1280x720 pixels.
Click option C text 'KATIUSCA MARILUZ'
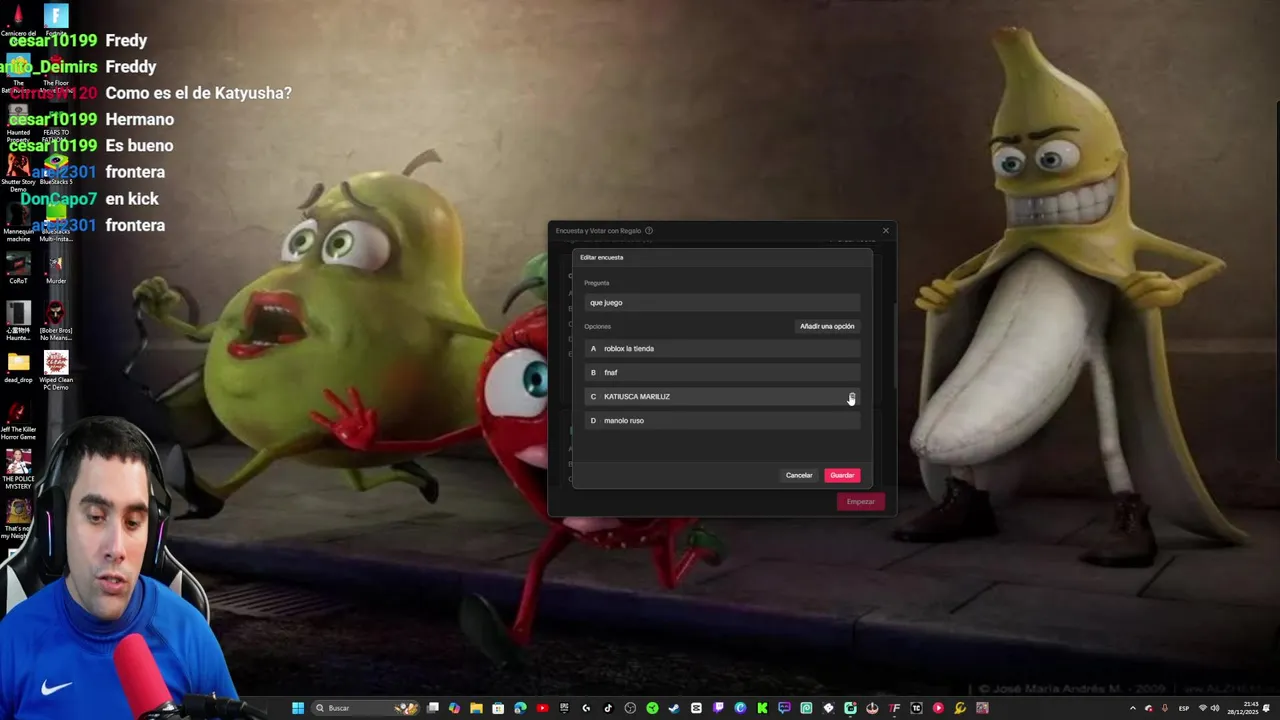[x=637, y=397]
